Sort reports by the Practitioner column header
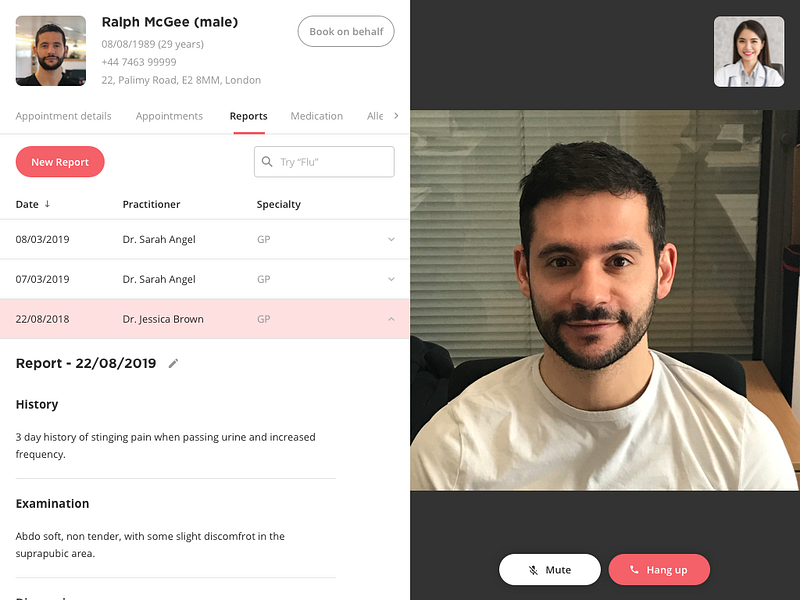The image size is (800, 600). coord(151,204)
